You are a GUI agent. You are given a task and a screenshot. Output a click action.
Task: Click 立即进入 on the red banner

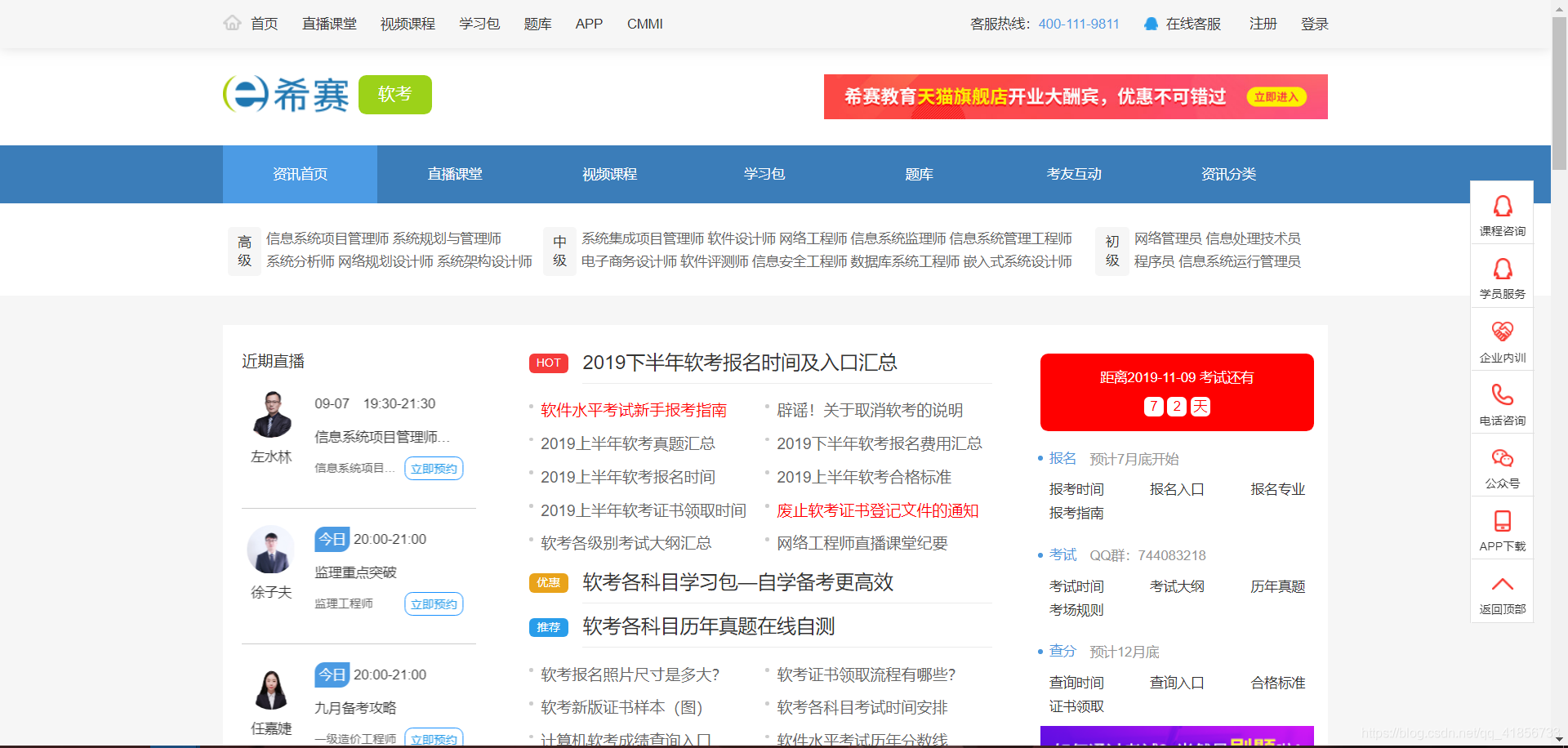(1276, 97)
